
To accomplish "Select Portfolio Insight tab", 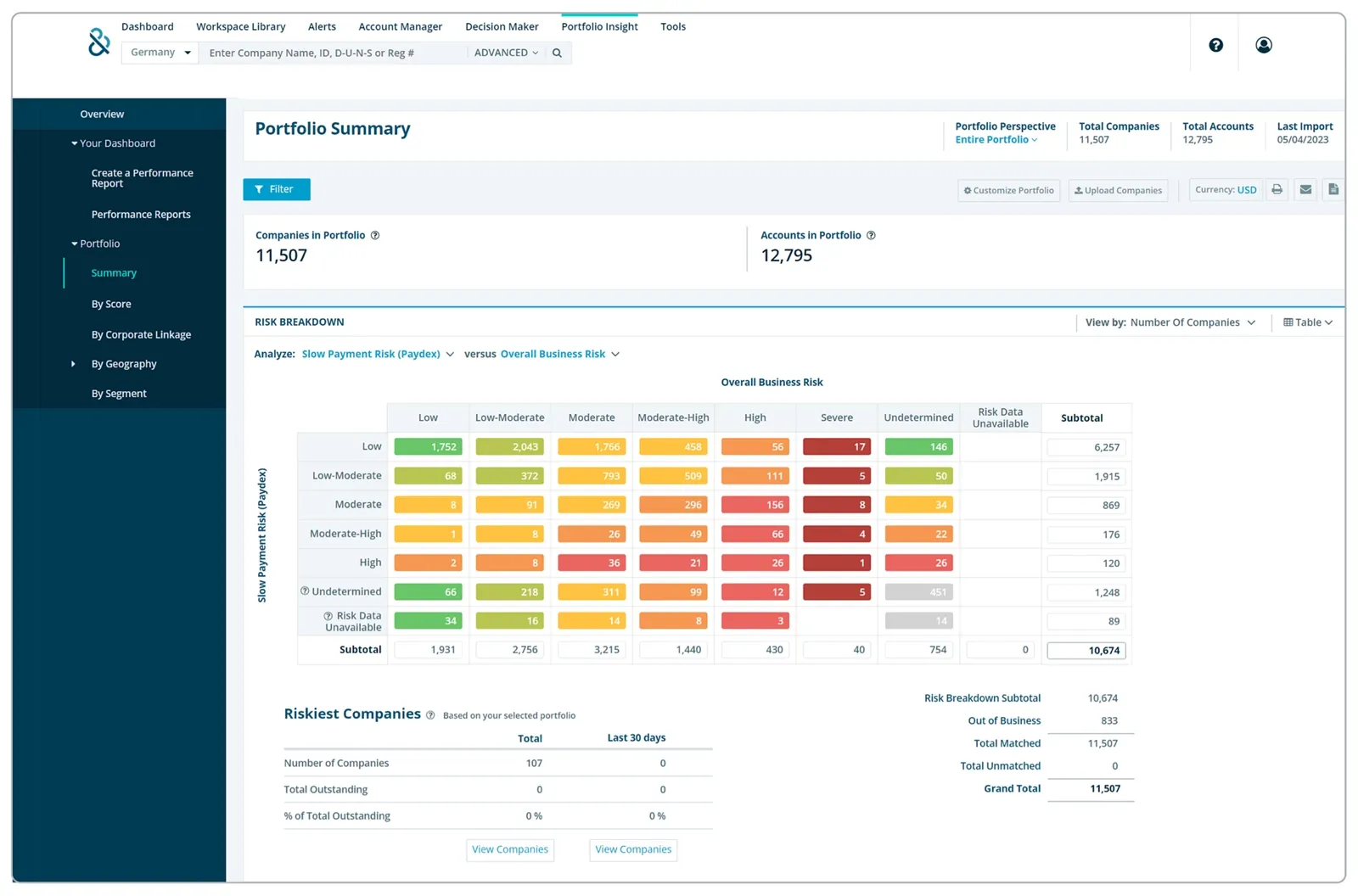I will 599,26.
